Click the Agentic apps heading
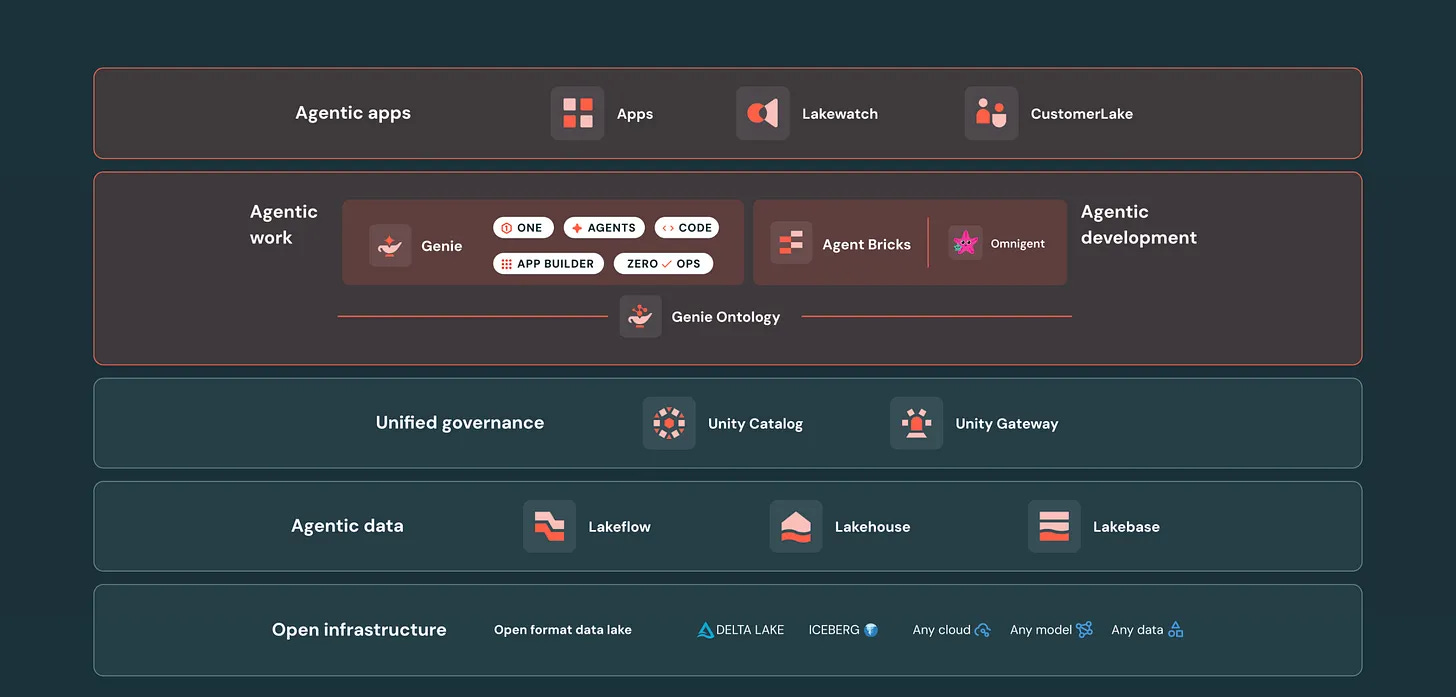The image size is (1456, 697). point(353,113)
